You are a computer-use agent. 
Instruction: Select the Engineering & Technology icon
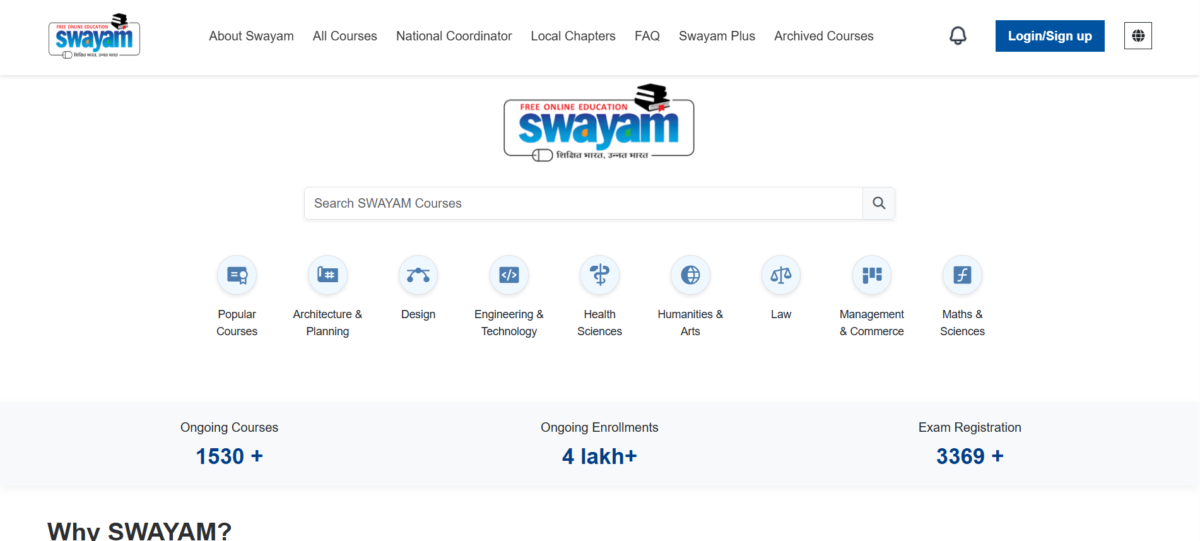(x=509, y=275)
